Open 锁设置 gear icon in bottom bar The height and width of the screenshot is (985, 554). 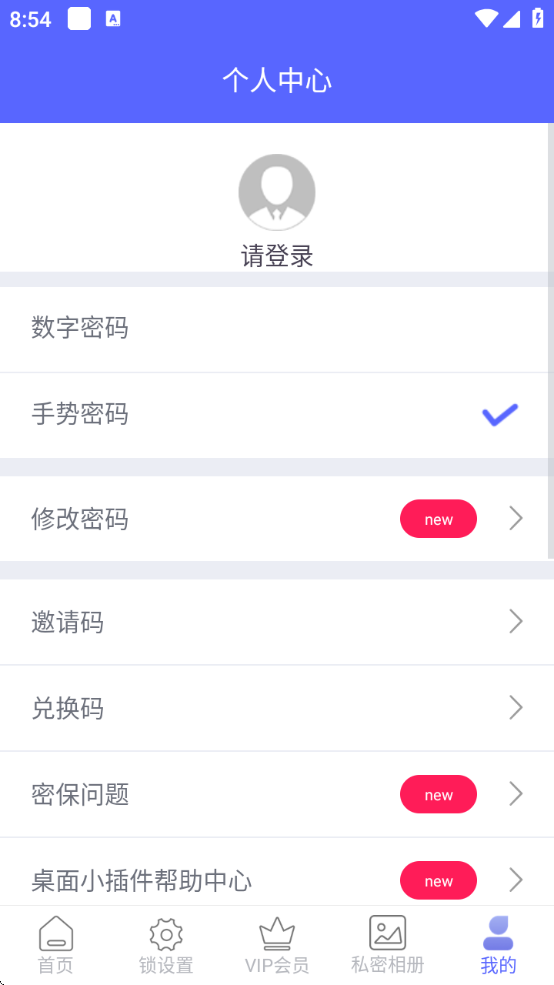point(166,935)
